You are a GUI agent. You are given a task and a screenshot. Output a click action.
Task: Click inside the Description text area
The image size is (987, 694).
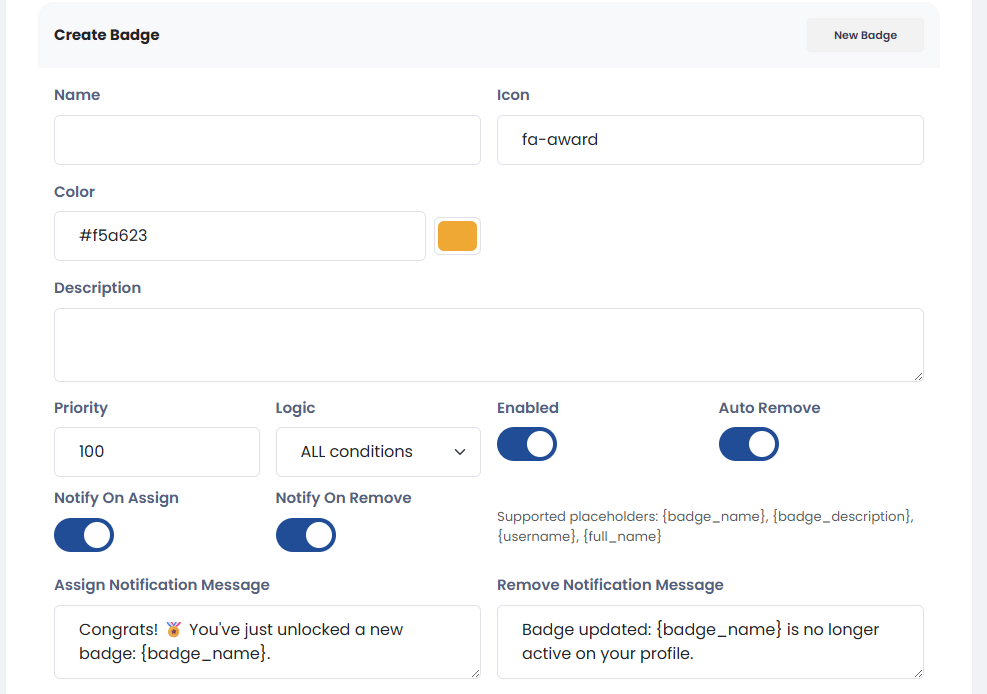[x=488, y=344]
